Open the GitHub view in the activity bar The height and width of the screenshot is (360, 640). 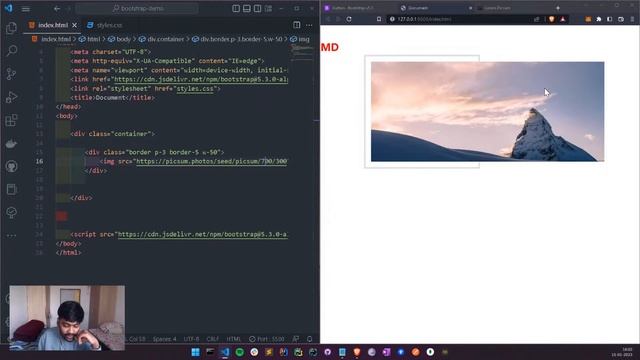point(11,167)
